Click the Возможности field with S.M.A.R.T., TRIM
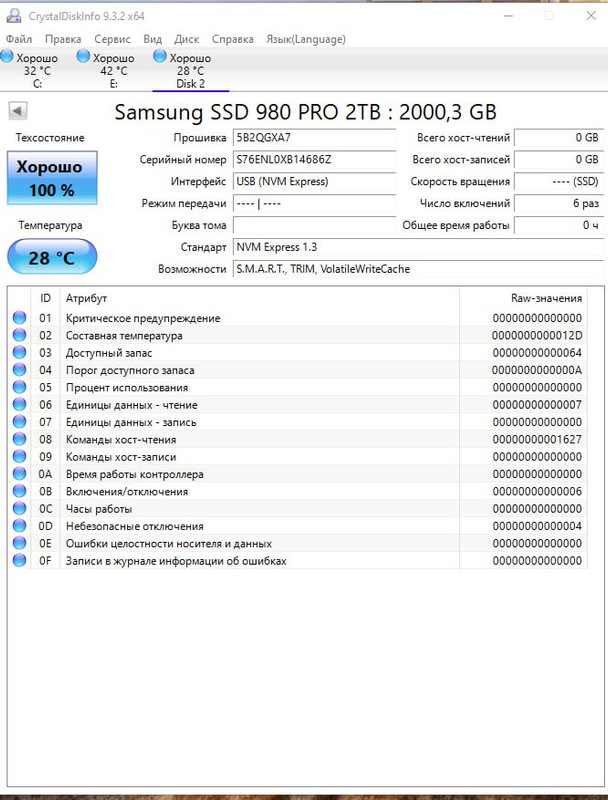The image size is (608, 800). click(x=418, y=269)
